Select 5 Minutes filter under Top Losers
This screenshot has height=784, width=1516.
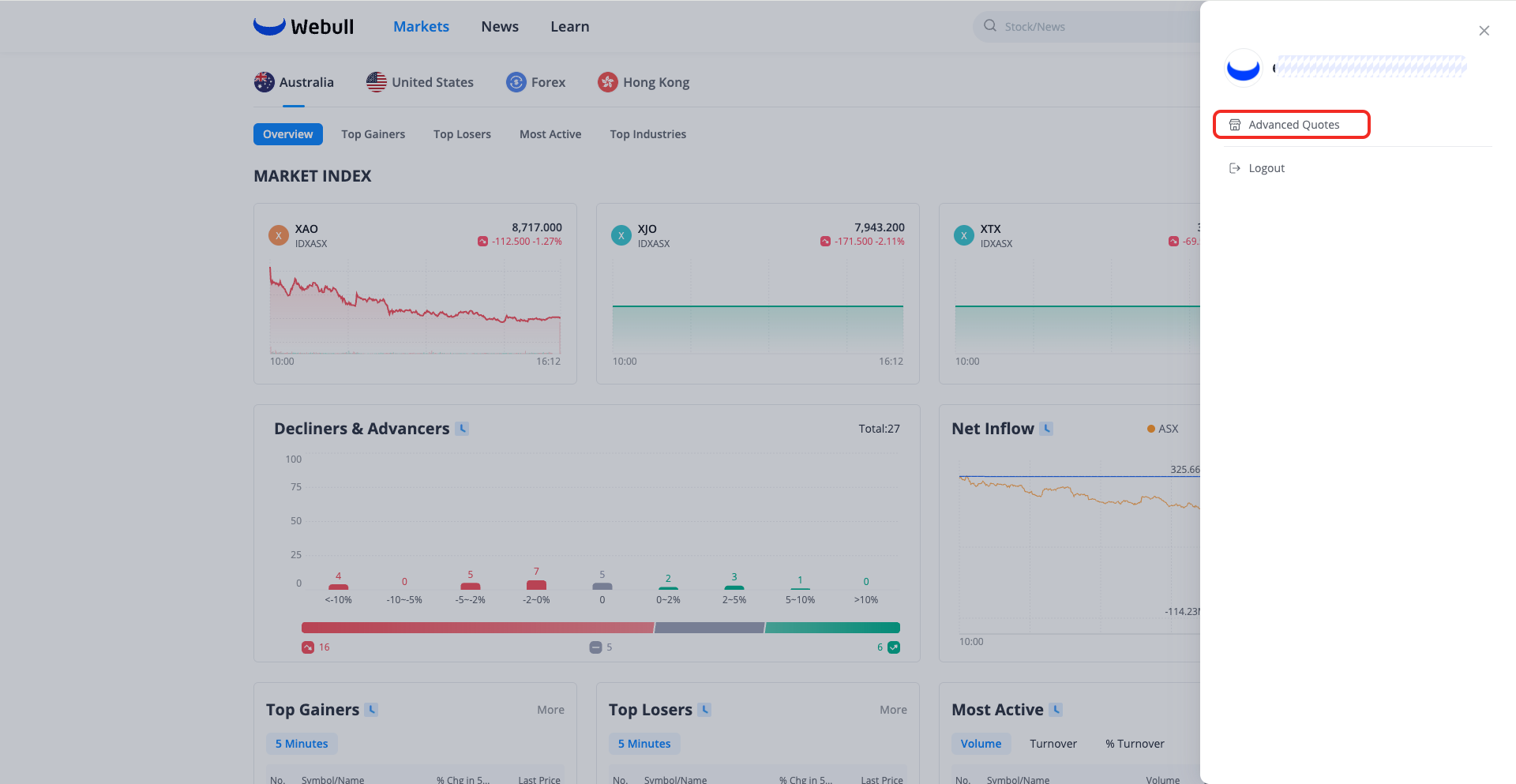(644, 744)
